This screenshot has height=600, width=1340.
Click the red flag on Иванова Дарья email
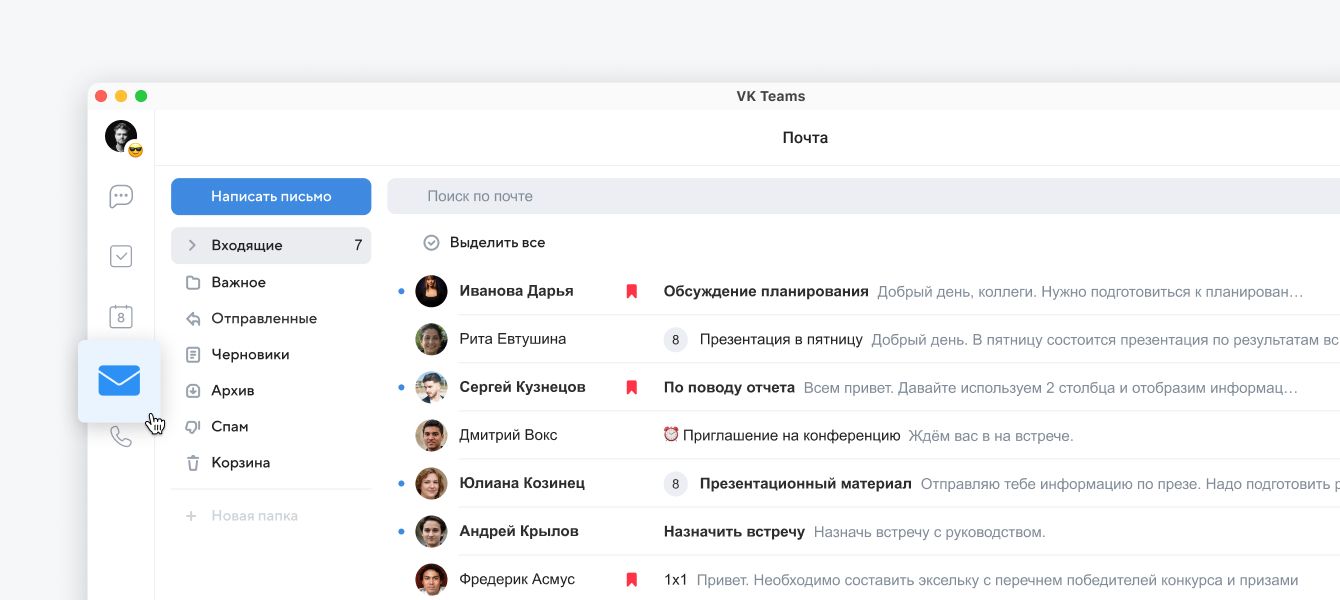(x=632, y=291)
